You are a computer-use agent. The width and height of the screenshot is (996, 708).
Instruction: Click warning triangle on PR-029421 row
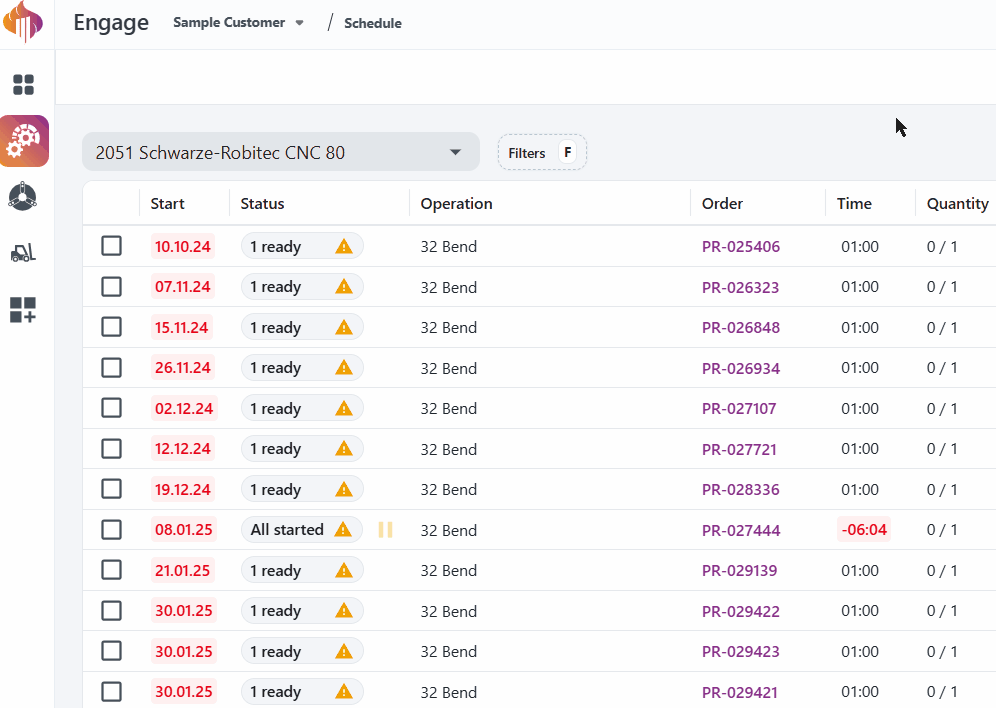coord(344,691)
